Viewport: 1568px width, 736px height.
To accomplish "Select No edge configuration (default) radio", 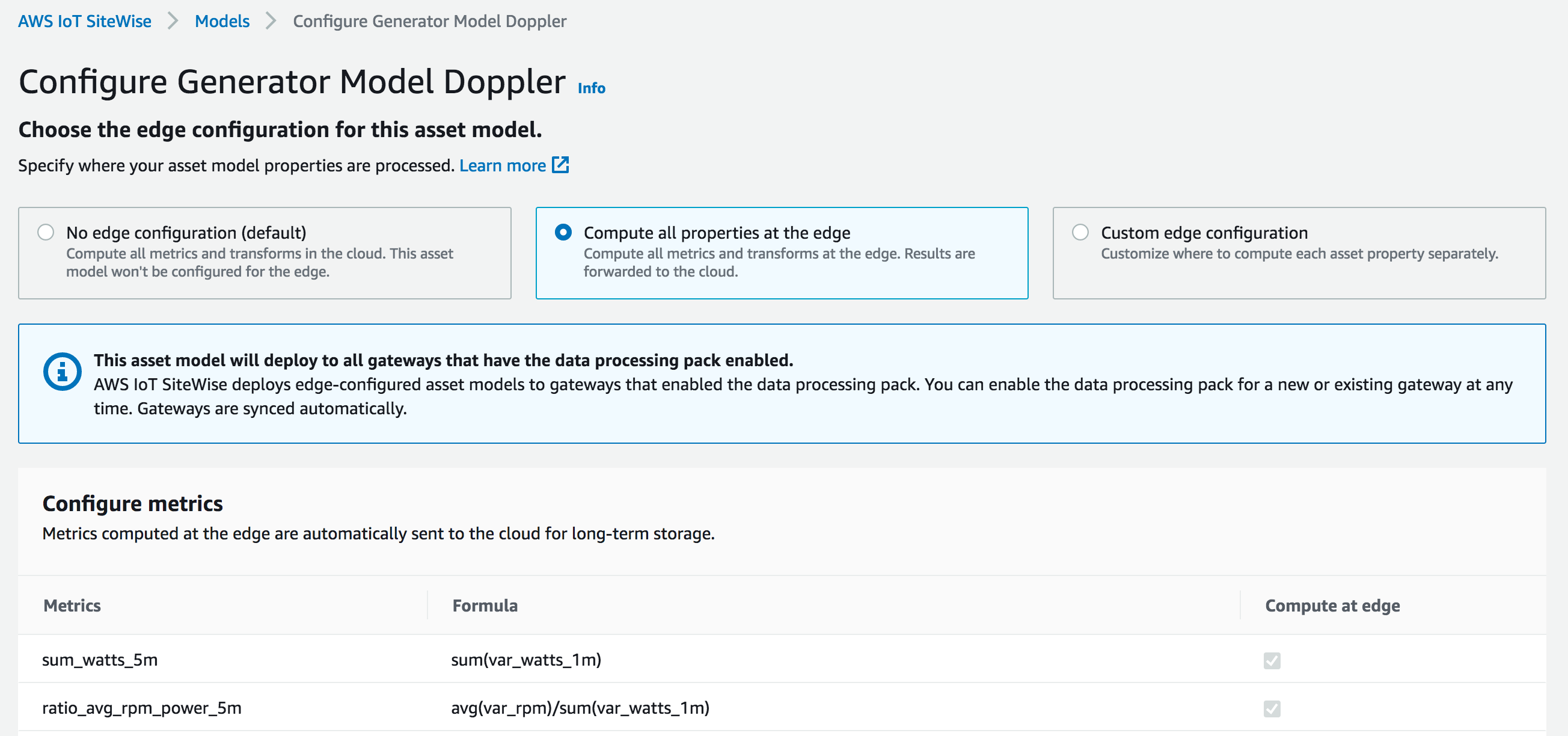I will point(46,233).
